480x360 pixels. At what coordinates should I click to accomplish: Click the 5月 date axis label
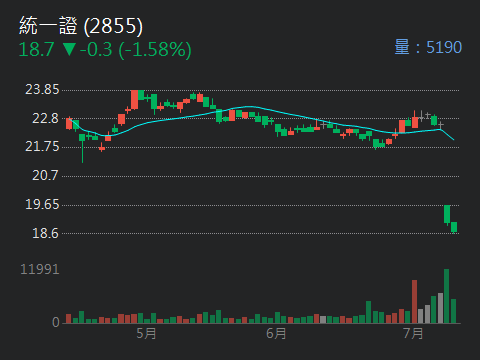click(x=146, y=333)
